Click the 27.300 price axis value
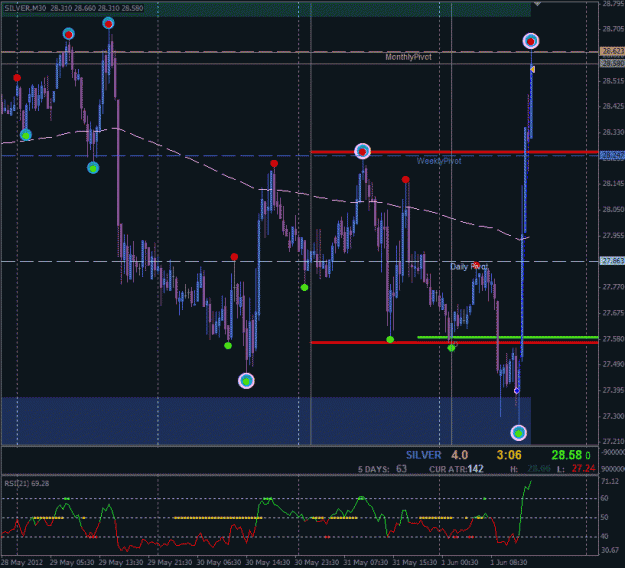The width and height of the screenshot is (625, 568). (x=613, y=416)
